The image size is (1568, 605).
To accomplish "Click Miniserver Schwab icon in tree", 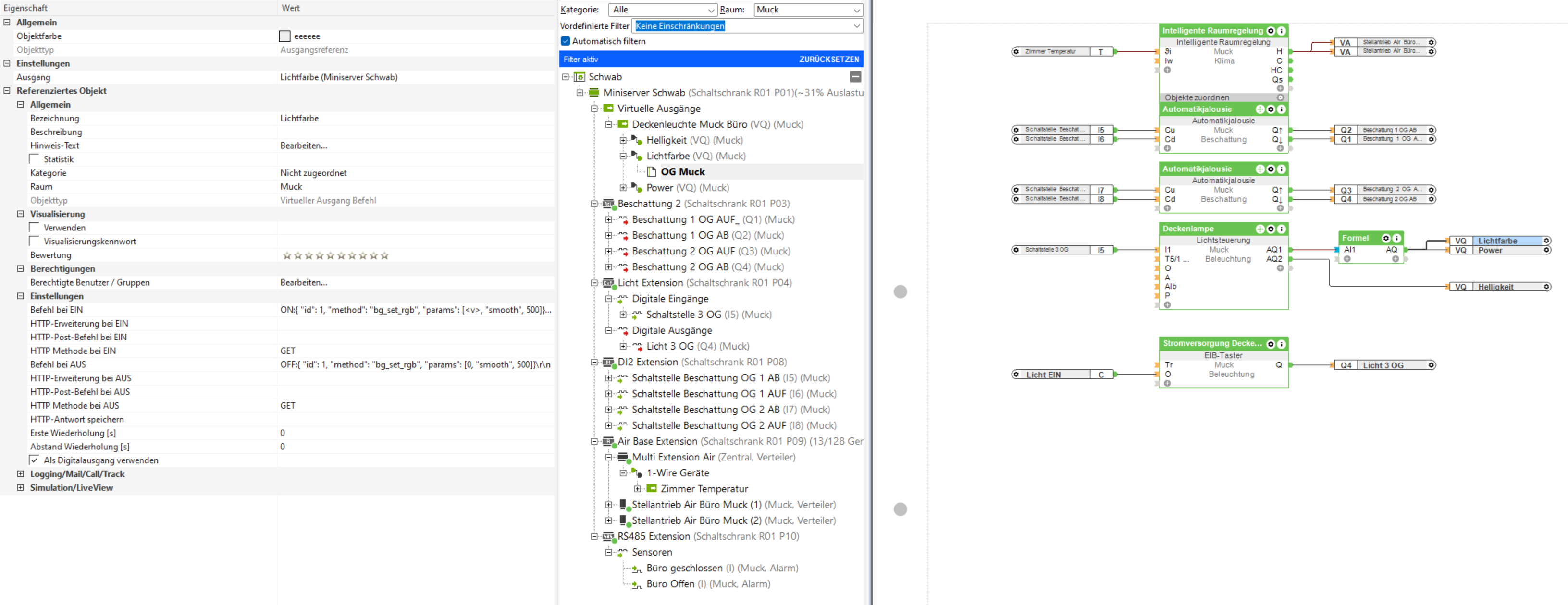I will tap(593, 93).
